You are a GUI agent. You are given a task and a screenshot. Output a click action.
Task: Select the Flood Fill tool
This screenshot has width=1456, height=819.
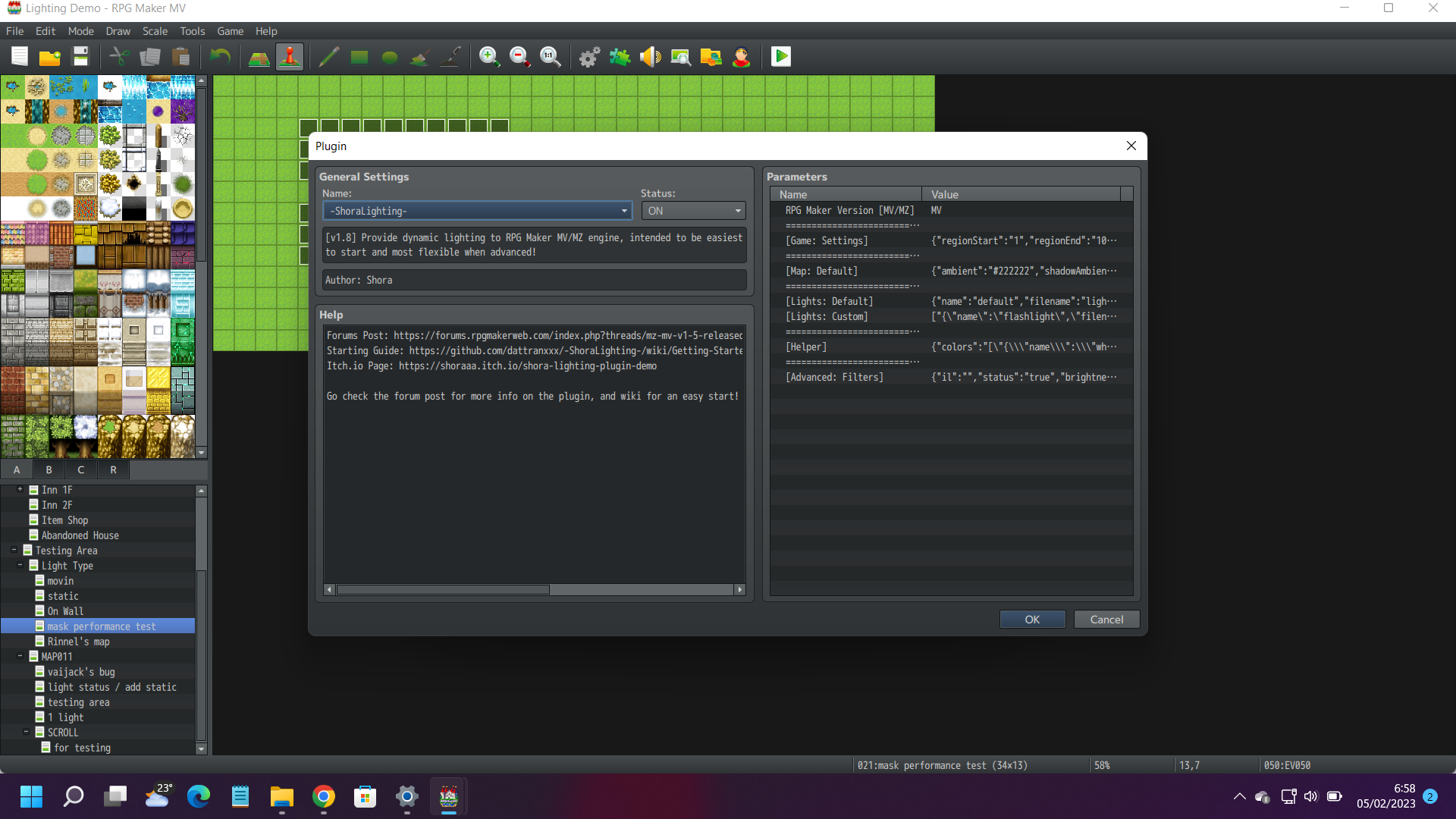(x=420, y=57)
